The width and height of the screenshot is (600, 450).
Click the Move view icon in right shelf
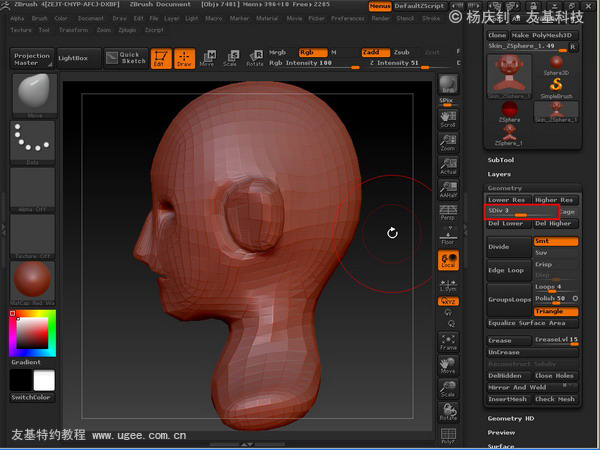(448, 366)
